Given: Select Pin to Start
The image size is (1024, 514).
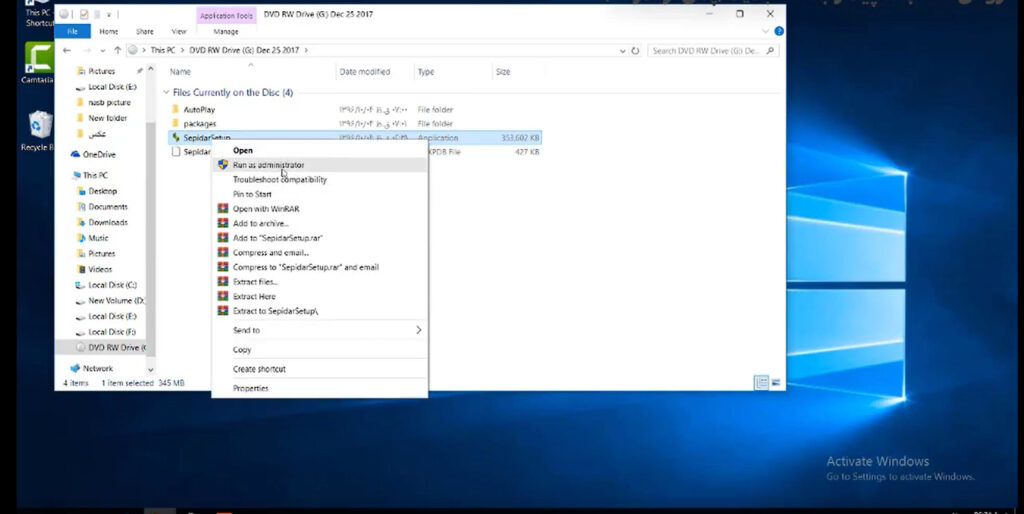Looking at the screenshot, I should 320,194.
